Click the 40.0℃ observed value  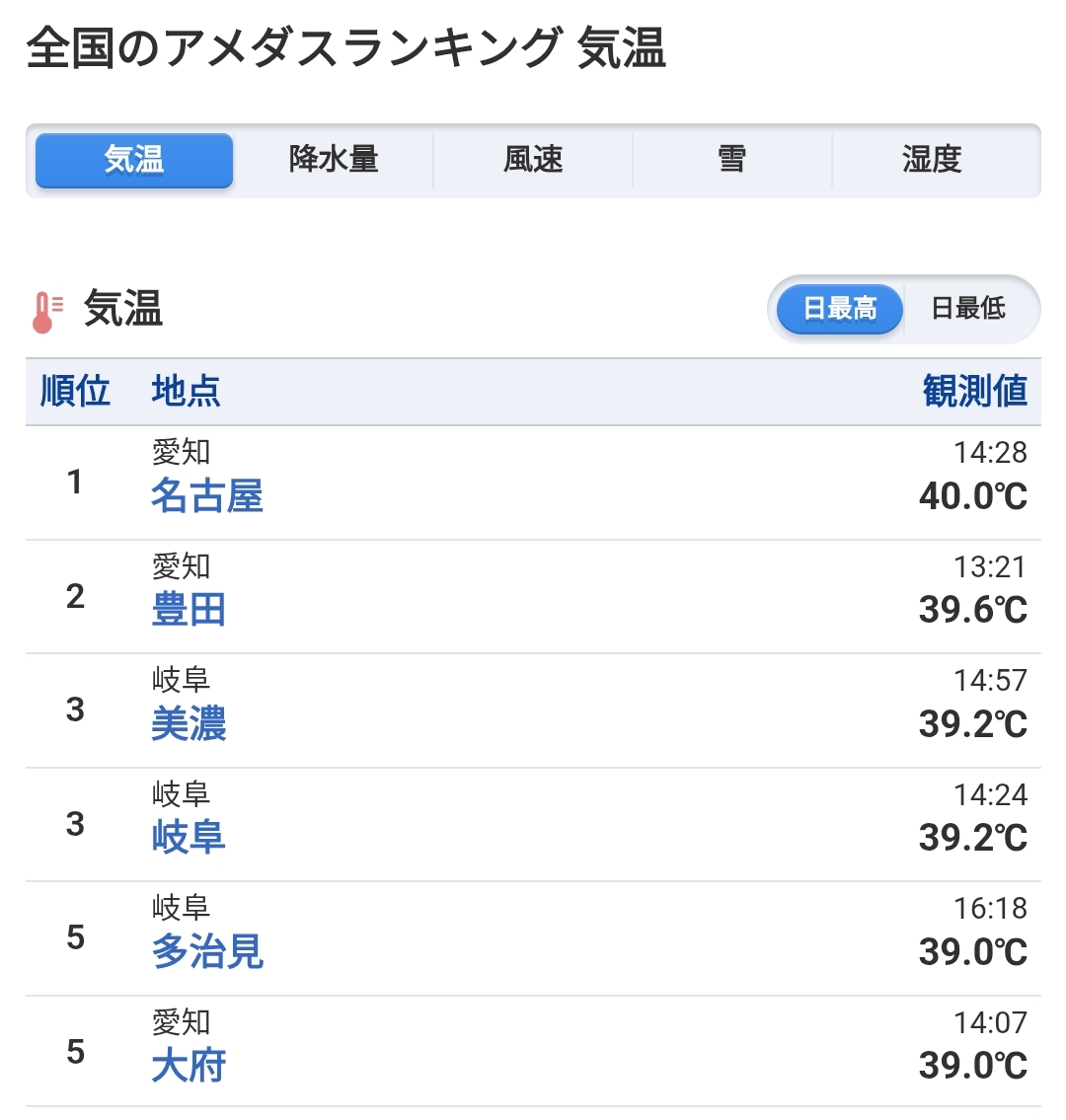972,496
